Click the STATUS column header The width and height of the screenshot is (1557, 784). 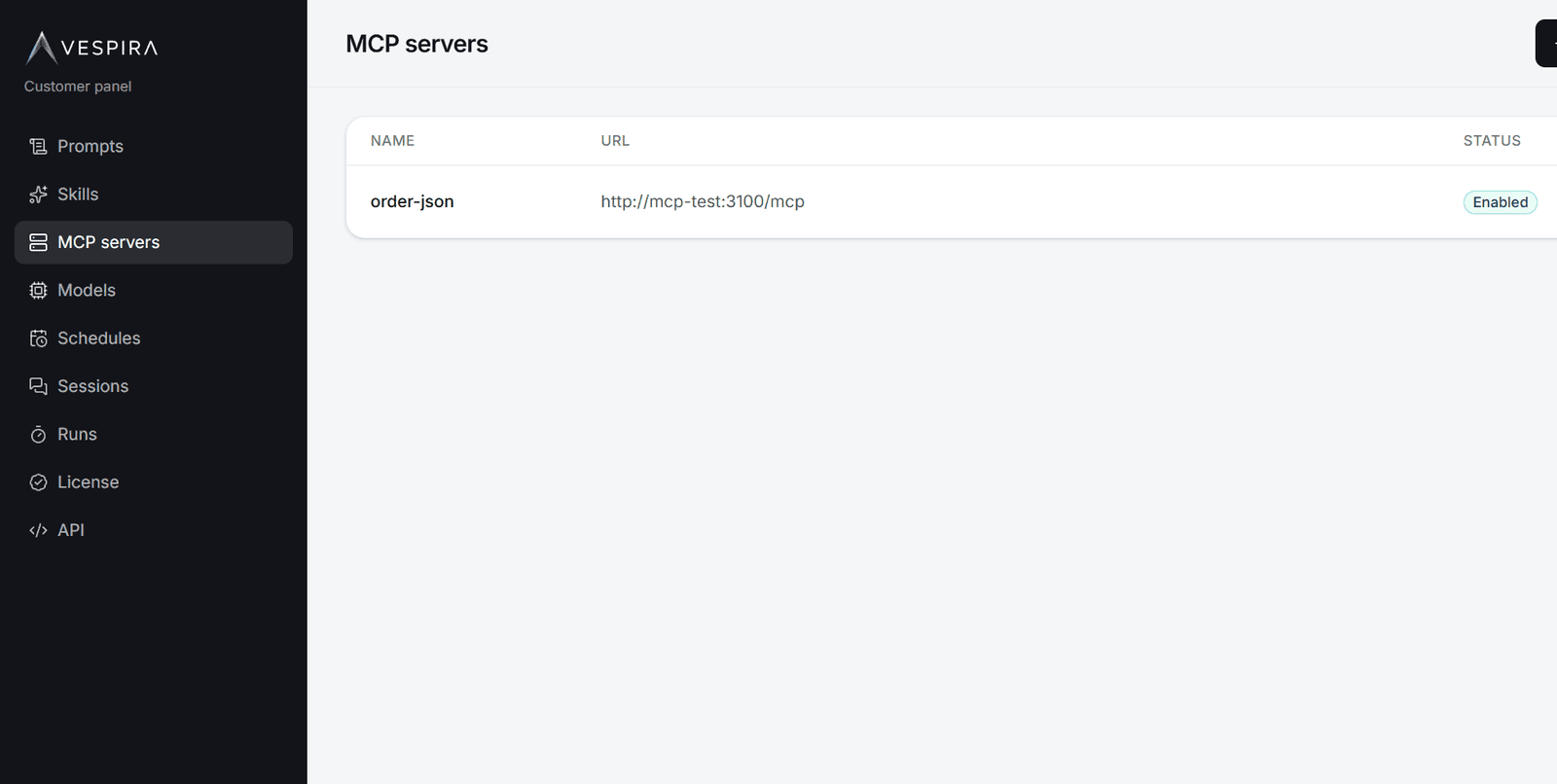click(x=1492, y=141)
